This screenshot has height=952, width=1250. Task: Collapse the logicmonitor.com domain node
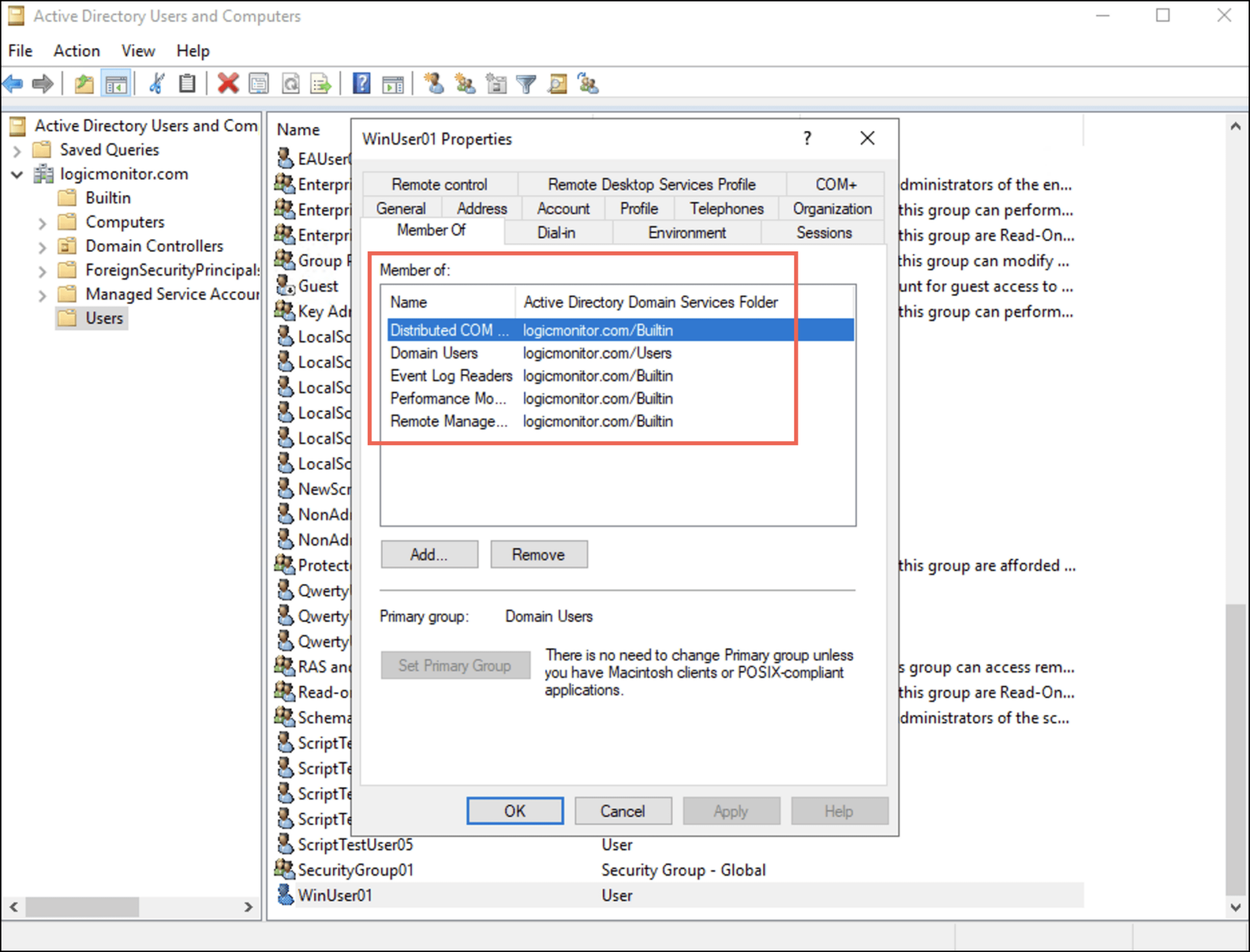click(x=17, y=174)
